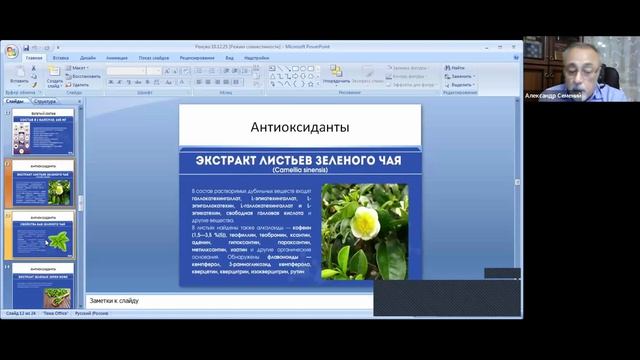Toggle strikethrough formatting (abc)
The height and width of the screenshot is (360, 640).
tap(138, 82)
